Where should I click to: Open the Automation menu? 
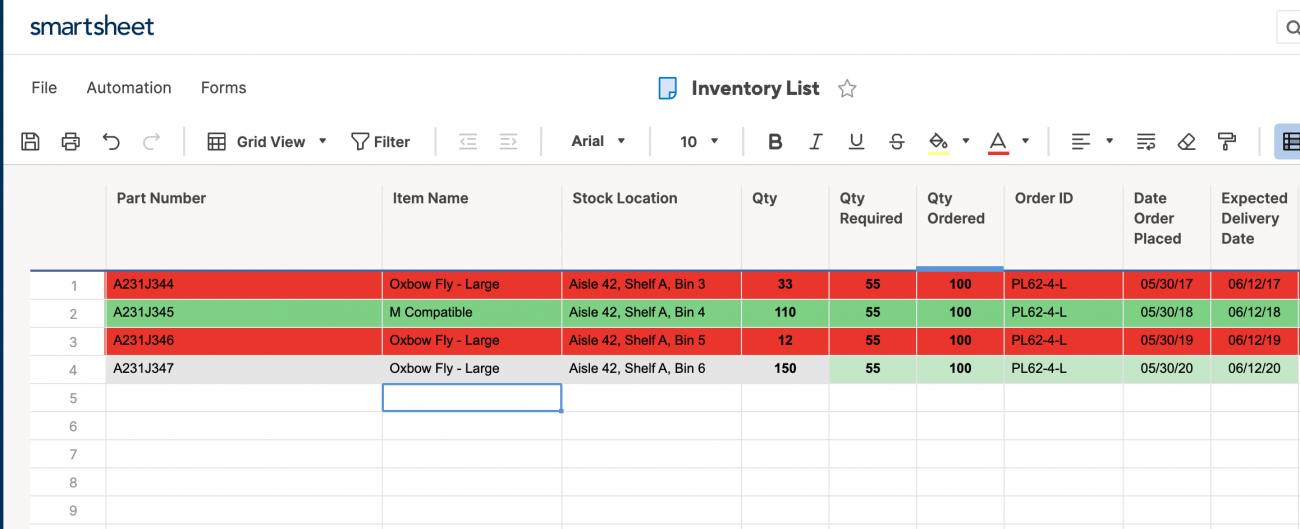coord(129,88)
